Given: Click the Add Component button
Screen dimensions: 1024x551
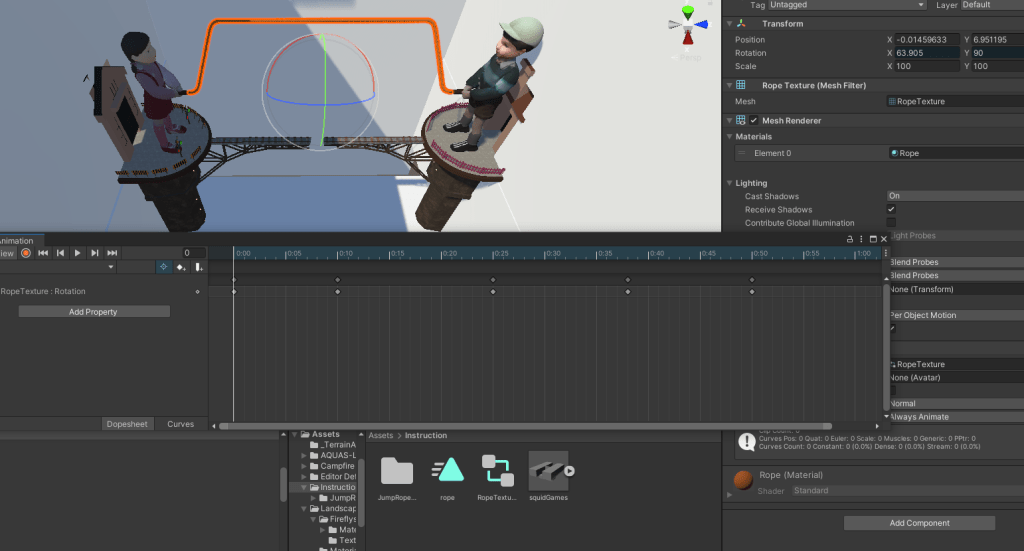Looking at the screenshot, I should tap(919, 523).
